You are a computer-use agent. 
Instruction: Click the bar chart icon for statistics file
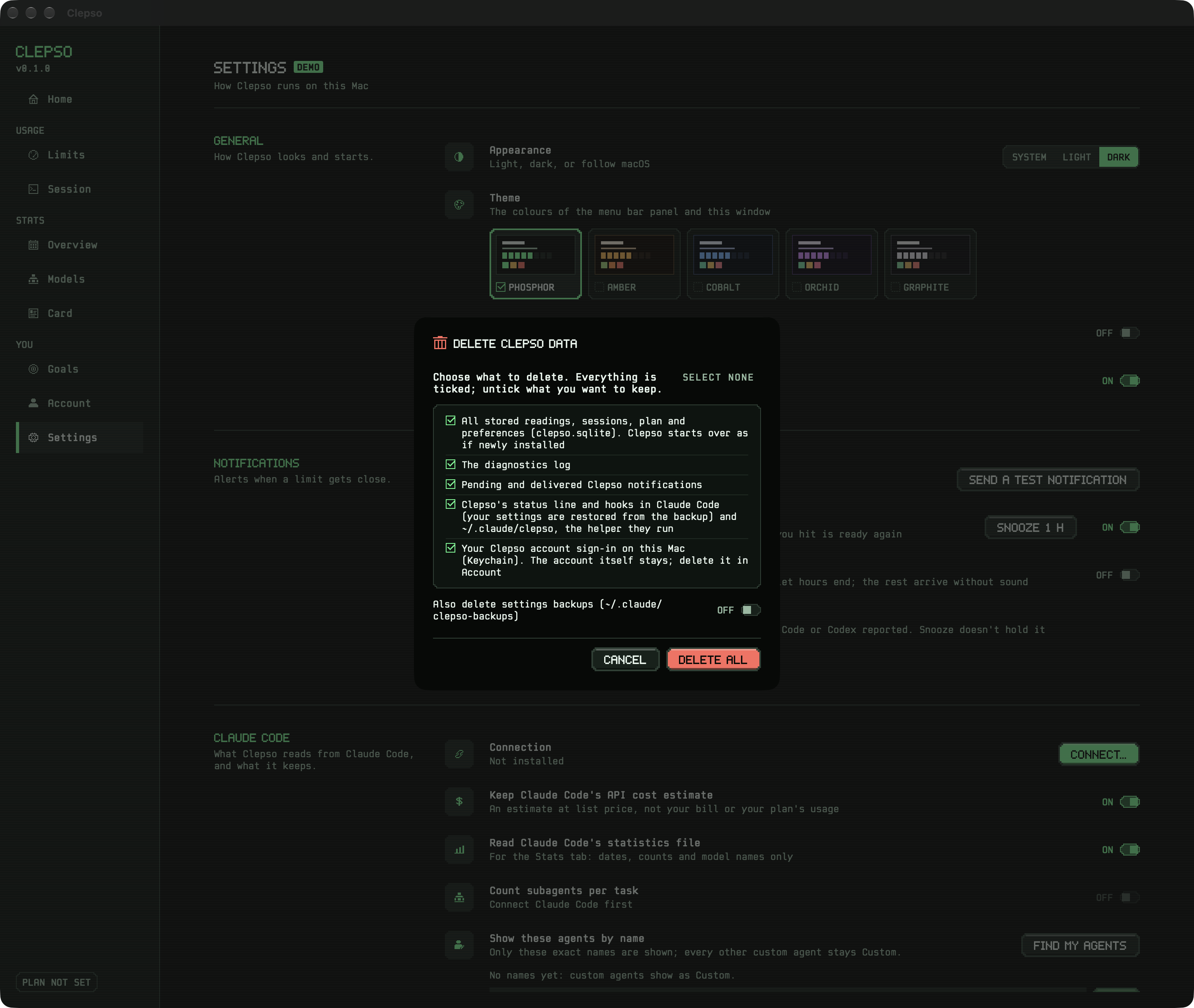pos(459,850)
